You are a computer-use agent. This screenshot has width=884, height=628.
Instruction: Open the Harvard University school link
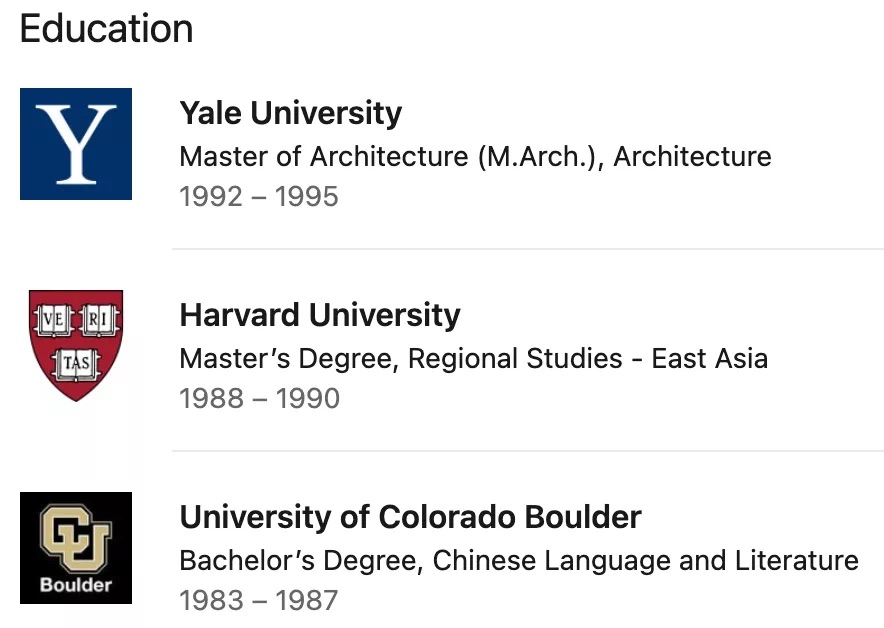[x=320, y=315]
